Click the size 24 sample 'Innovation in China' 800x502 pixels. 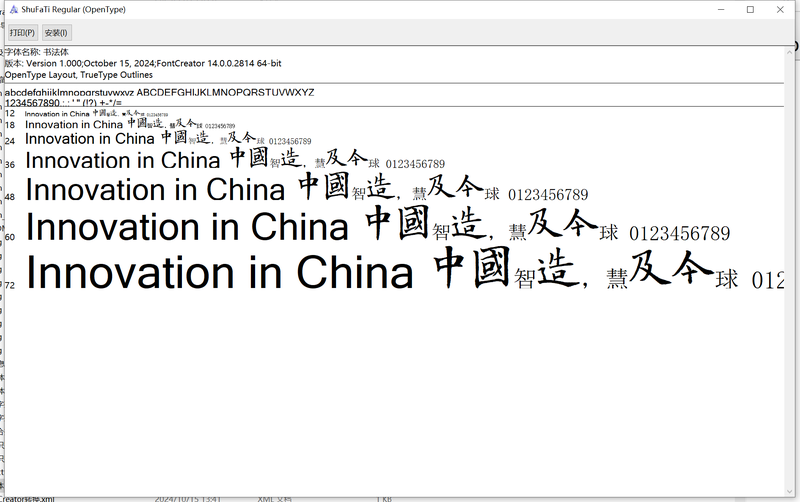click(x=90, y=139)
